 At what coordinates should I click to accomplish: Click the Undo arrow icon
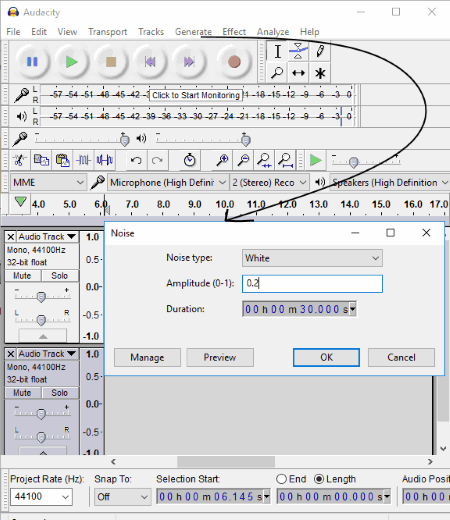pyautogui.click(x=136, y=160)
